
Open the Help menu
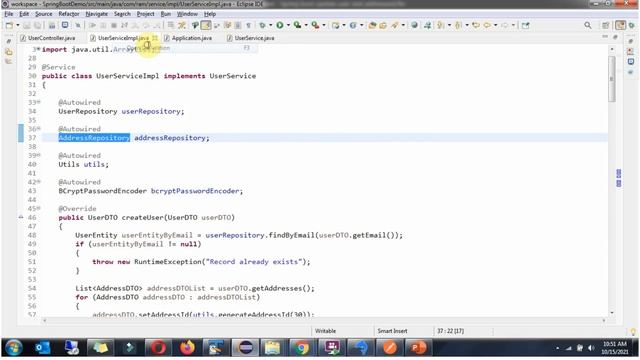tap(210, 14)
